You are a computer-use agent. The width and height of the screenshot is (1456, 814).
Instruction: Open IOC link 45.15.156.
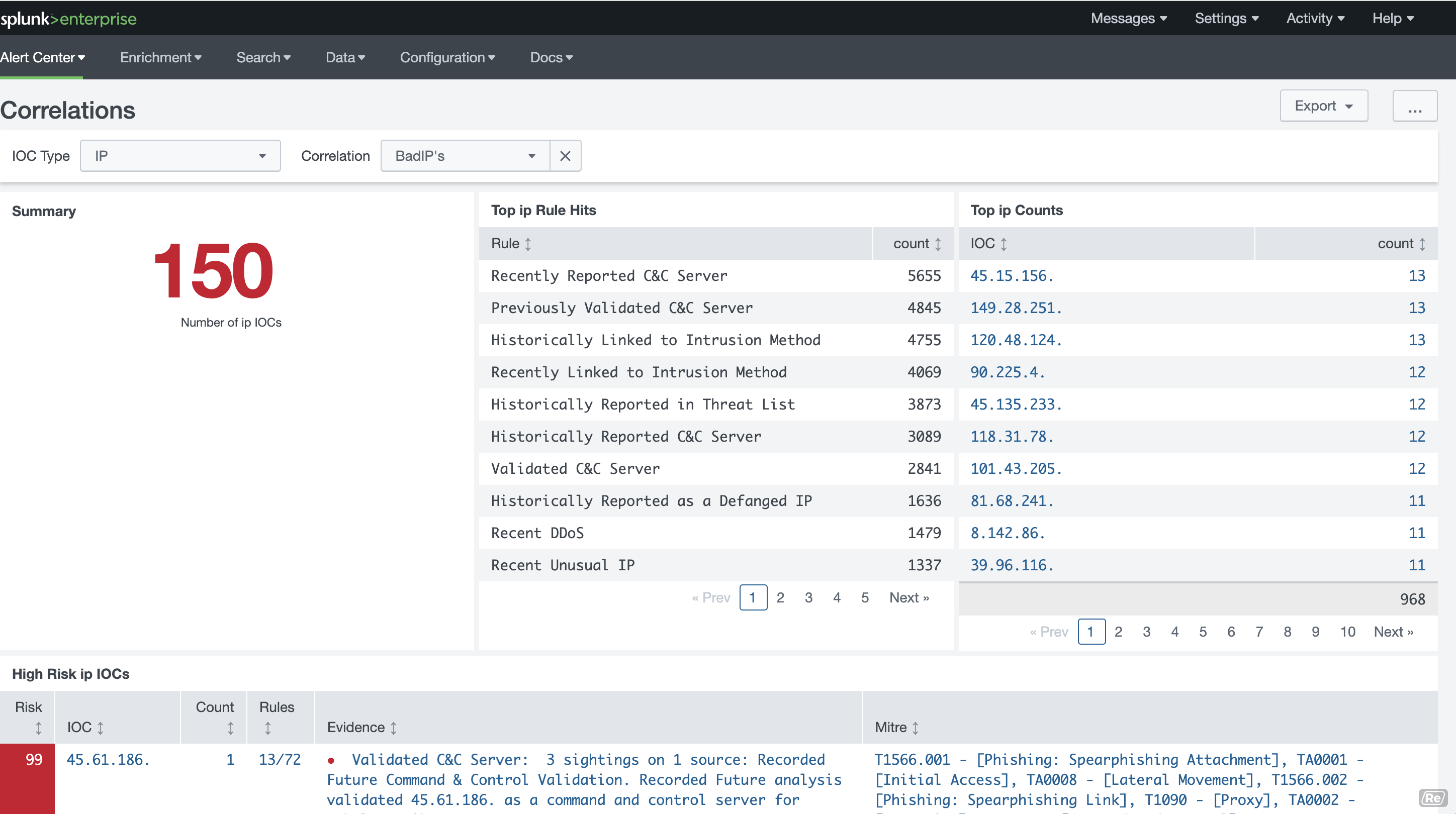point(1012,276)
